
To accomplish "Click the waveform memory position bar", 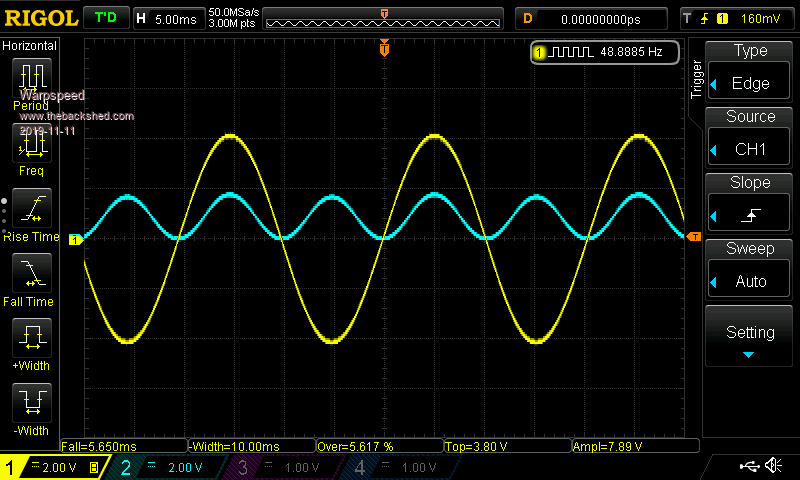I will pyautogui.click(x=385, y=19).
